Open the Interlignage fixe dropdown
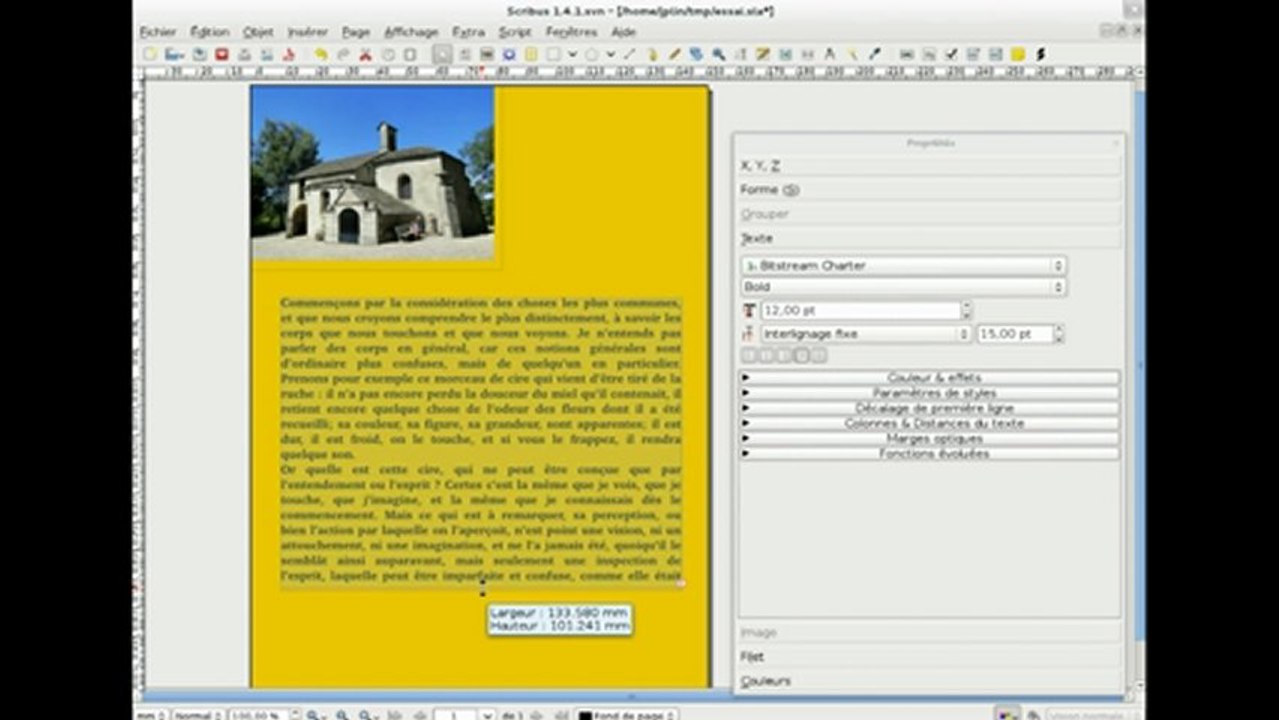1279x720 pixels. click(x=866, y=334)
